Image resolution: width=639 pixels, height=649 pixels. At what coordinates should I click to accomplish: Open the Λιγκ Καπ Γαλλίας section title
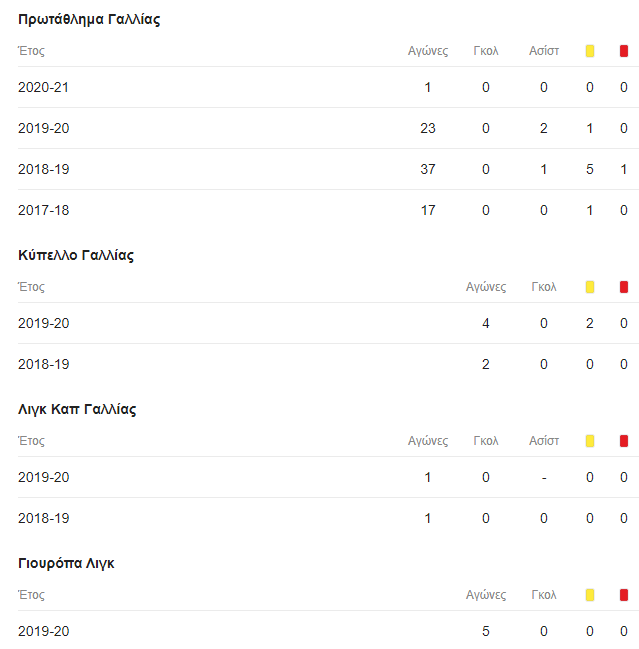(77, 409)
